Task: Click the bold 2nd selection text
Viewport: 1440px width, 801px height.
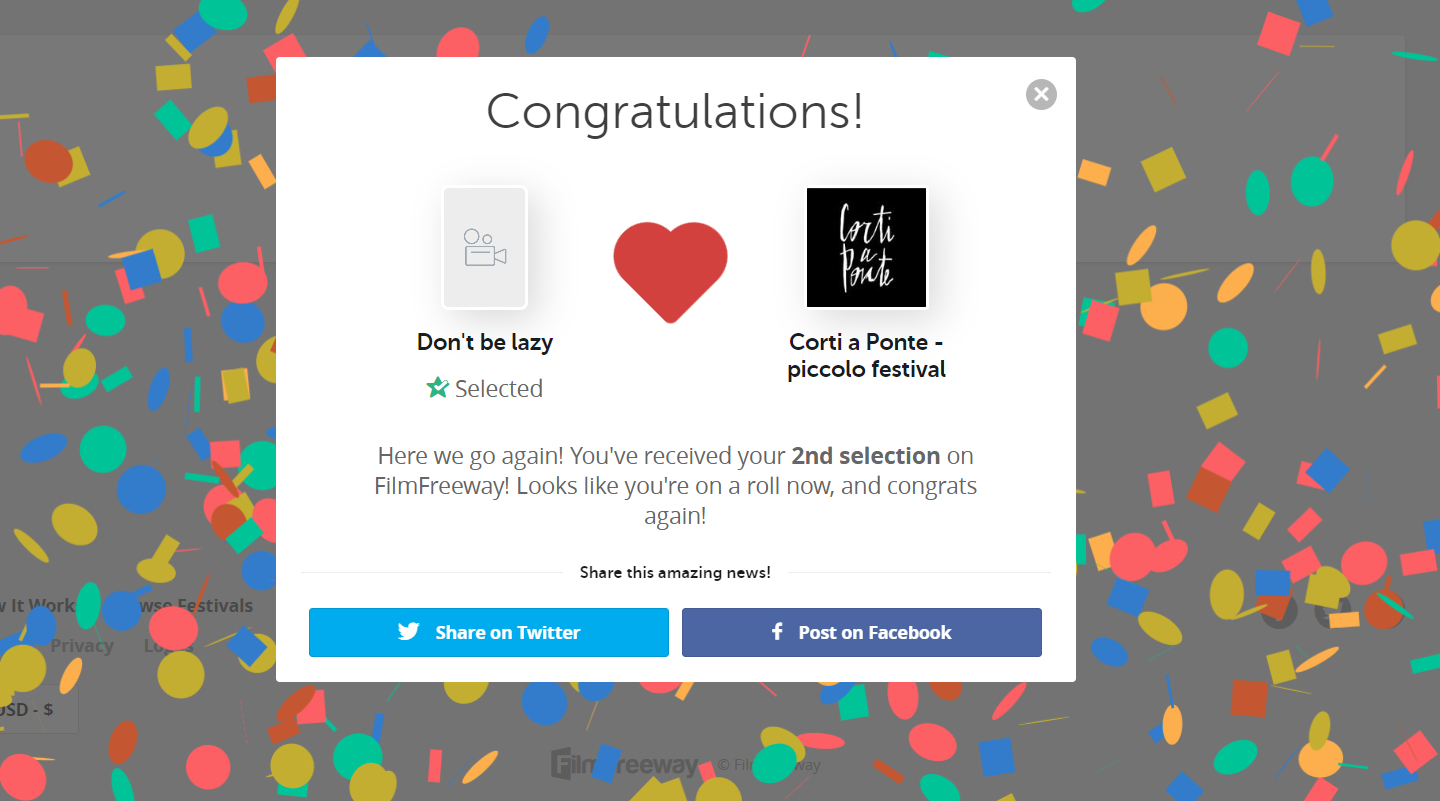Action: tap(866, 456)
